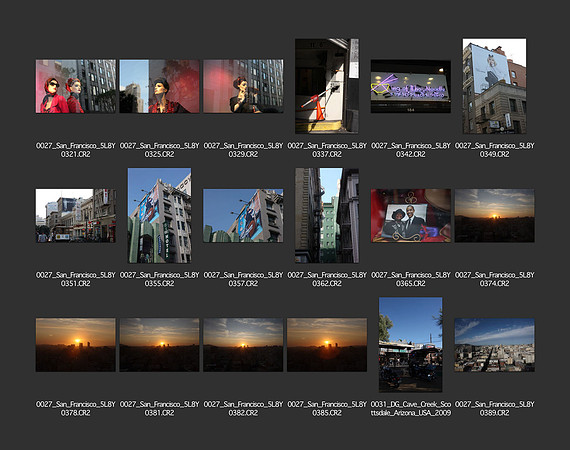
Task: Choose the city aerial thumbnail 0389.CR2
Action: [x=494, y=345]
